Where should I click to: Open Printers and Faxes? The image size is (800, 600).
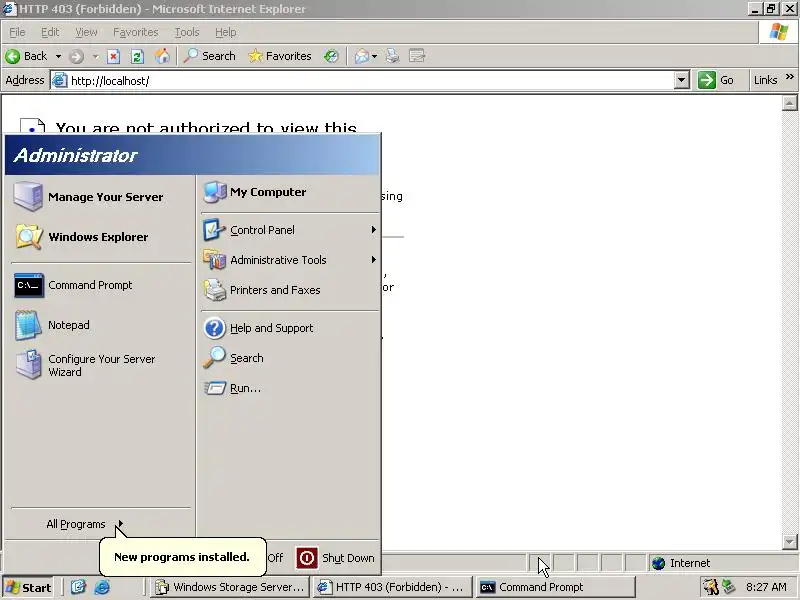pyautogui.click(x=290, y=290)
